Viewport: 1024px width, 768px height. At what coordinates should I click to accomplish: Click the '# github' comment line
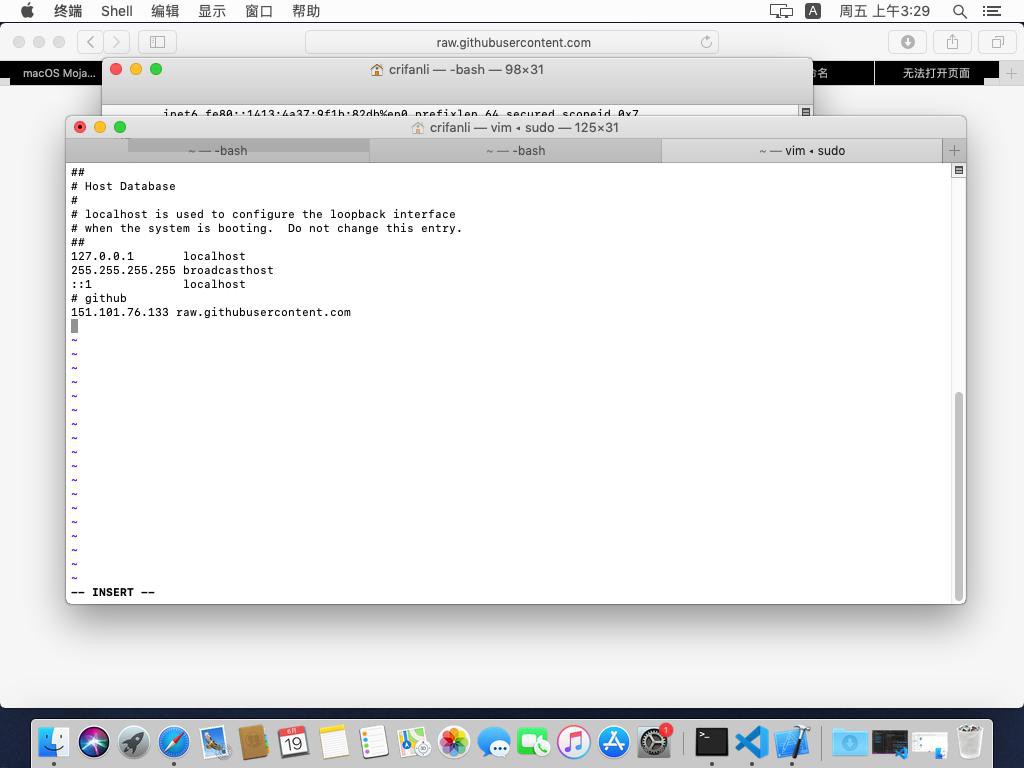pyautogui.click(x=99, y=298)
